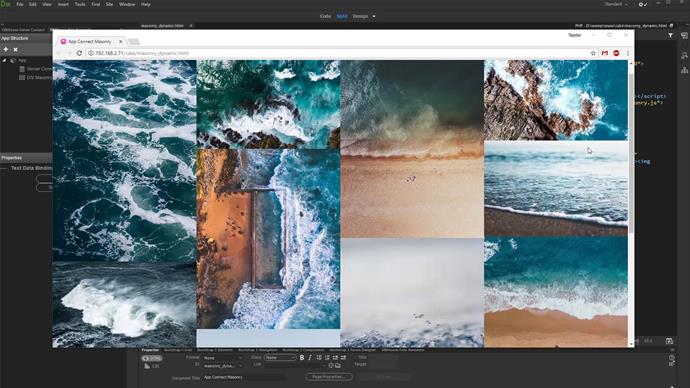Click the unordered list icon in Properties
Viewport: 690px width, 388px height.
tap(319, 358)
